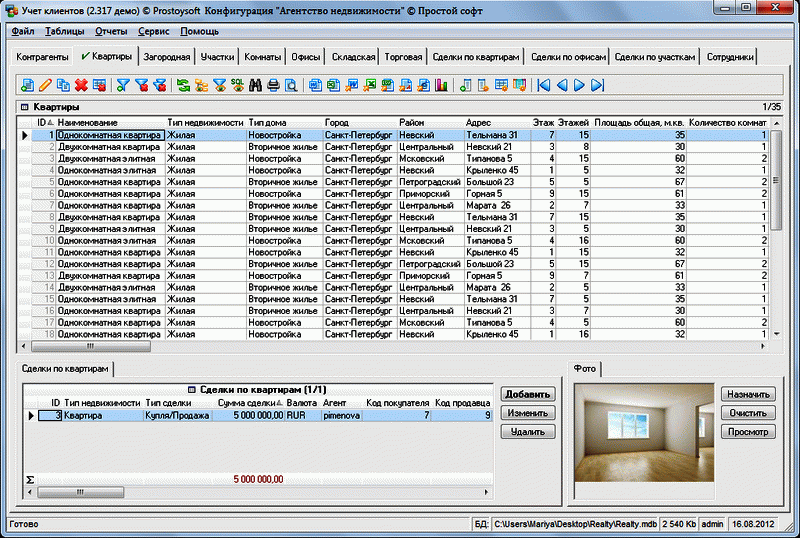Click the Просмотр button
Image resolution: width=800 pixels, height=538 pixels.
[748, 432]
